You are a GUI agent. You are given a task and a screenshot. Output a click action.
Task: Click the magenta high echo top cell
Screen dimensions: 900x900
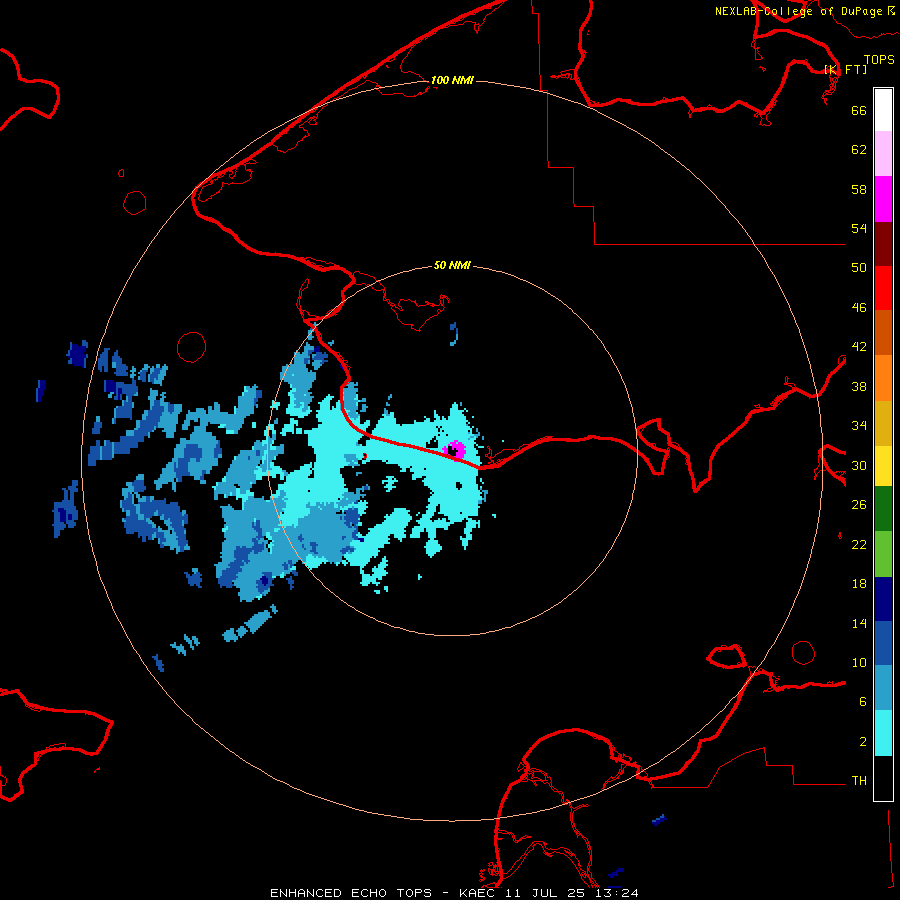(x=456, y=449)
